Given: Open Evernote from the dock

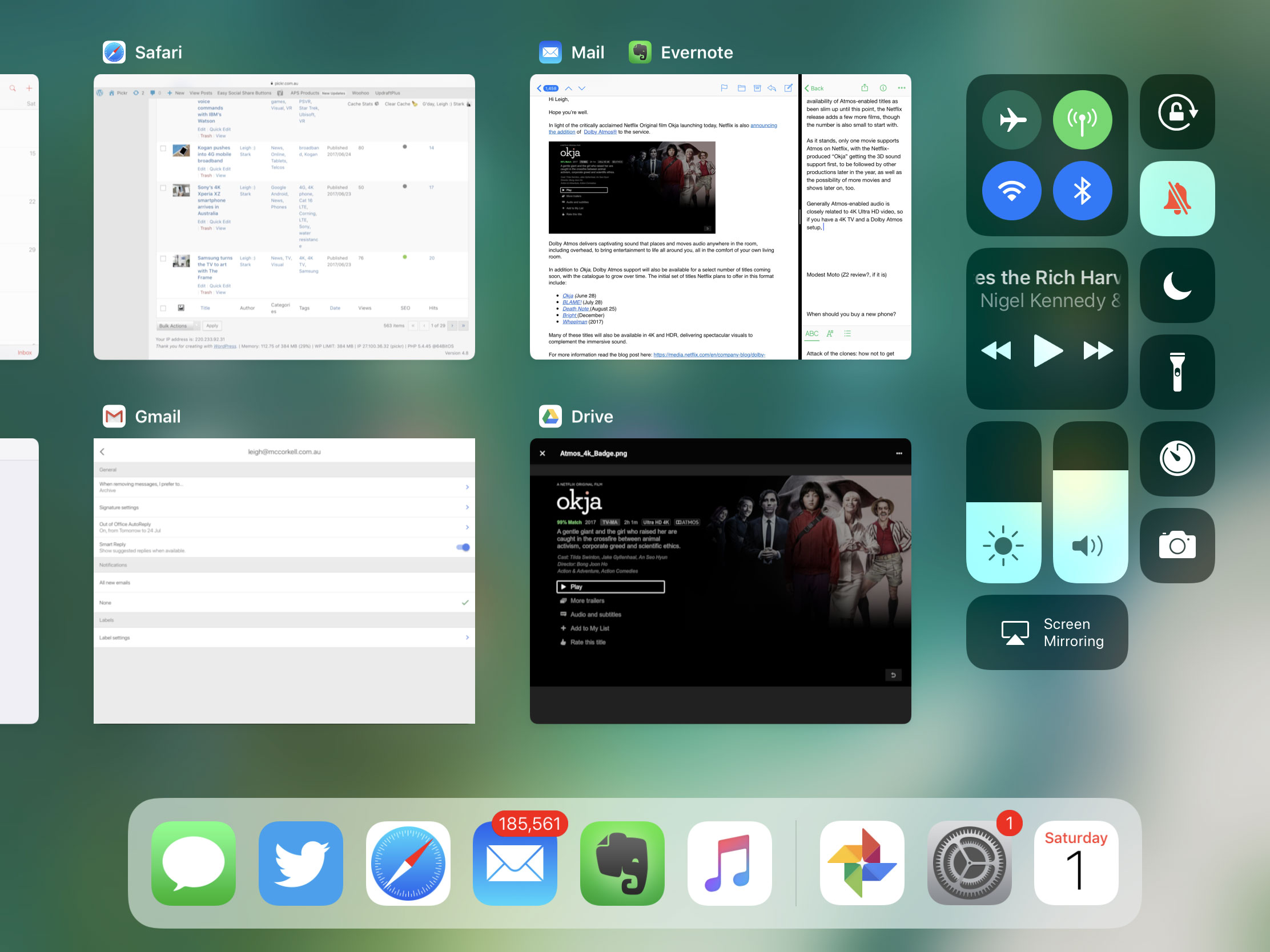Looking at the screenshot, I should click(x=622, y=863).
